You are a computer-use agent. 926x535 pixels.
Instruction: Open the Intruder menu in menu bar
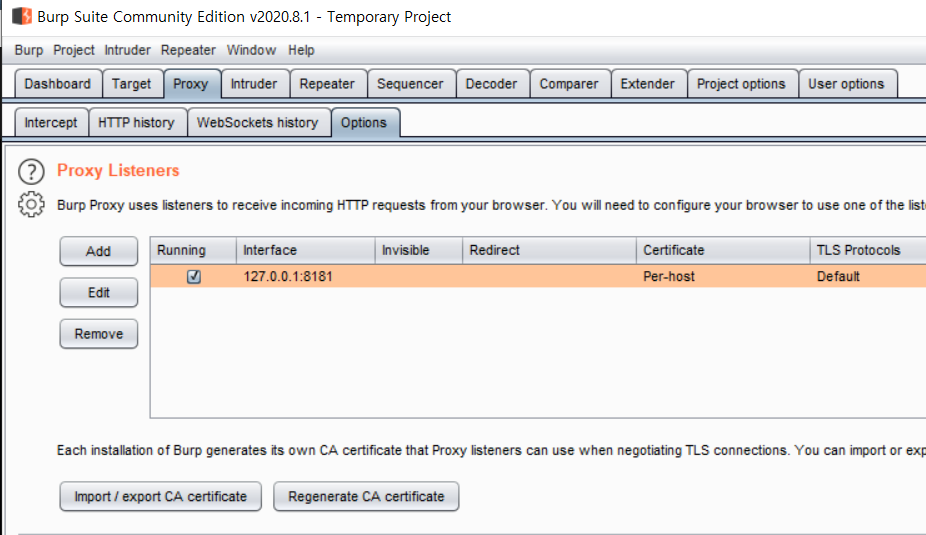pyautogui.click(x=128, y=50)
